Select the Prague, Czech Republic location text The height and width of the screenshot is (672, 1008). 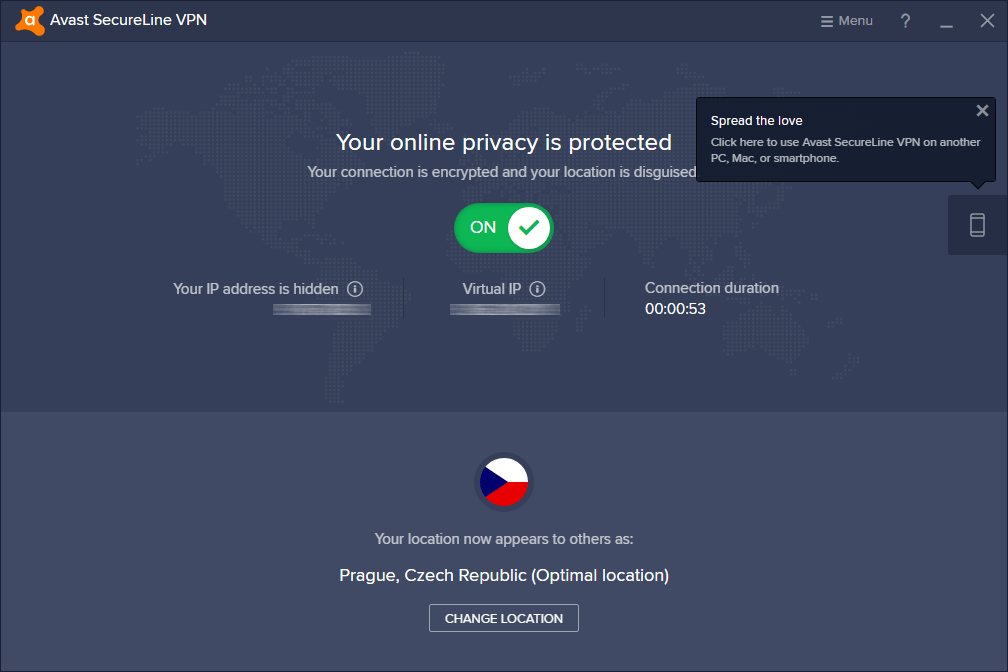point(503,575)
